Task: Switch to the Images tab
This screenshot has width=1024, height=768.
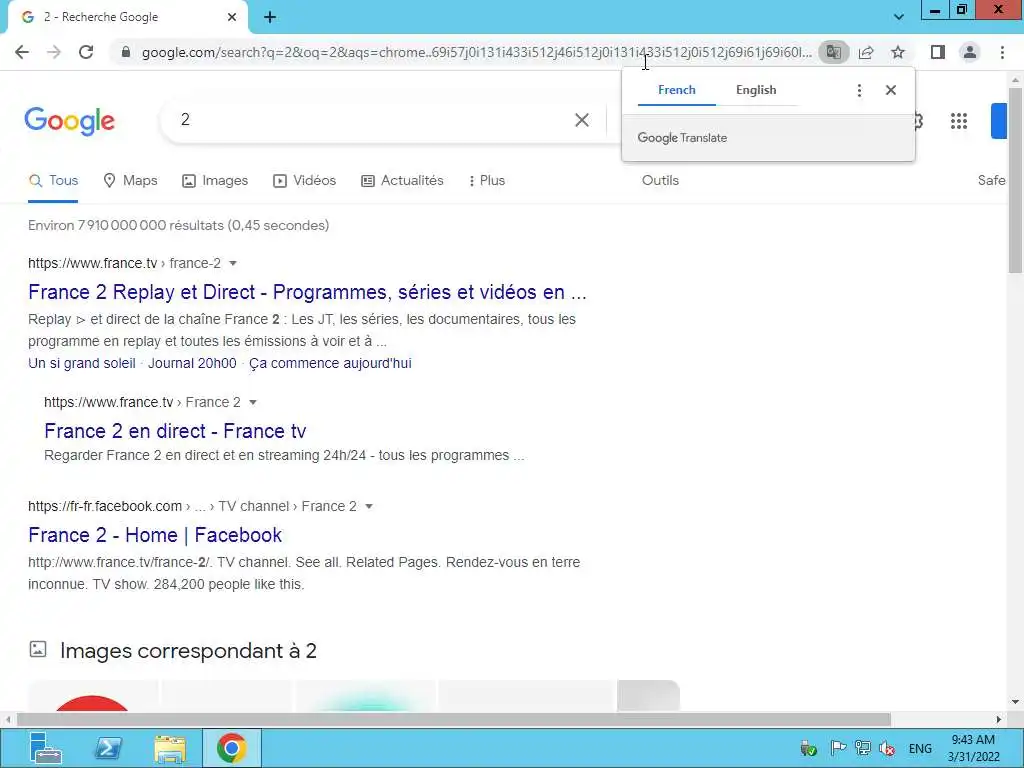Action: click(215, 181)
